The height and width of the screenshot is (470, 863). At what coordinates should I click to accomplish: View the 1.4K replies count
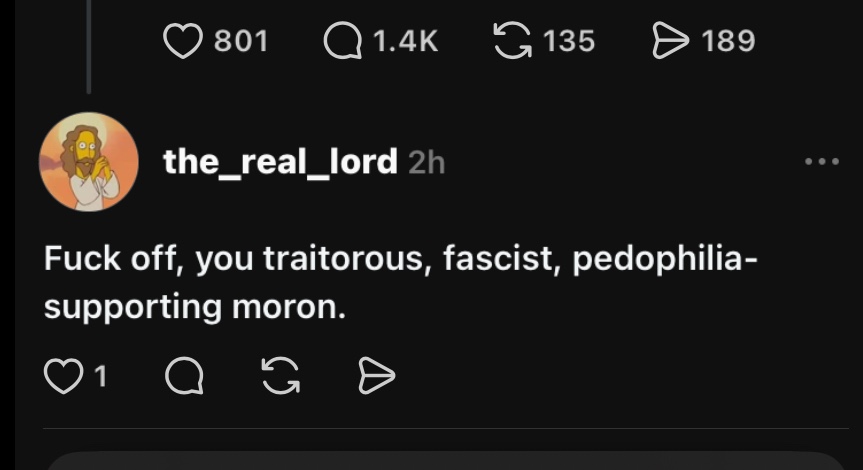(404, 41)
